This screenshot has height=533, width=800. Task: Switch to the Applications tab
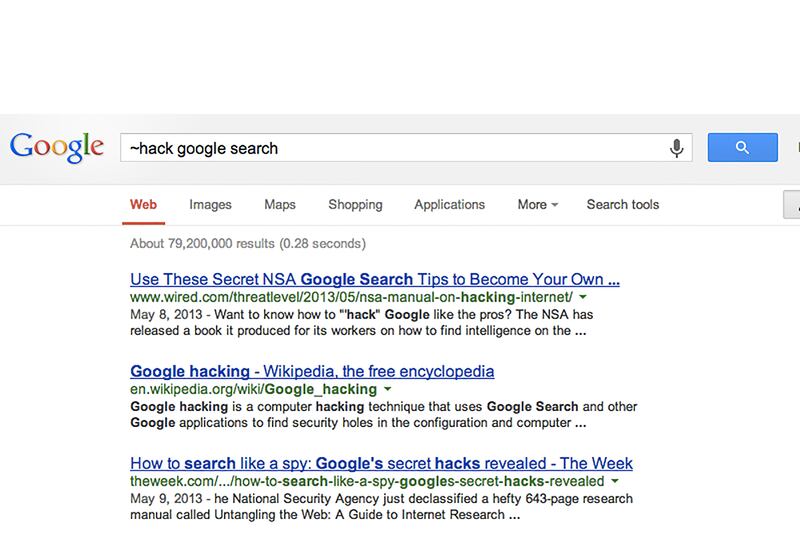coord(449,205)
